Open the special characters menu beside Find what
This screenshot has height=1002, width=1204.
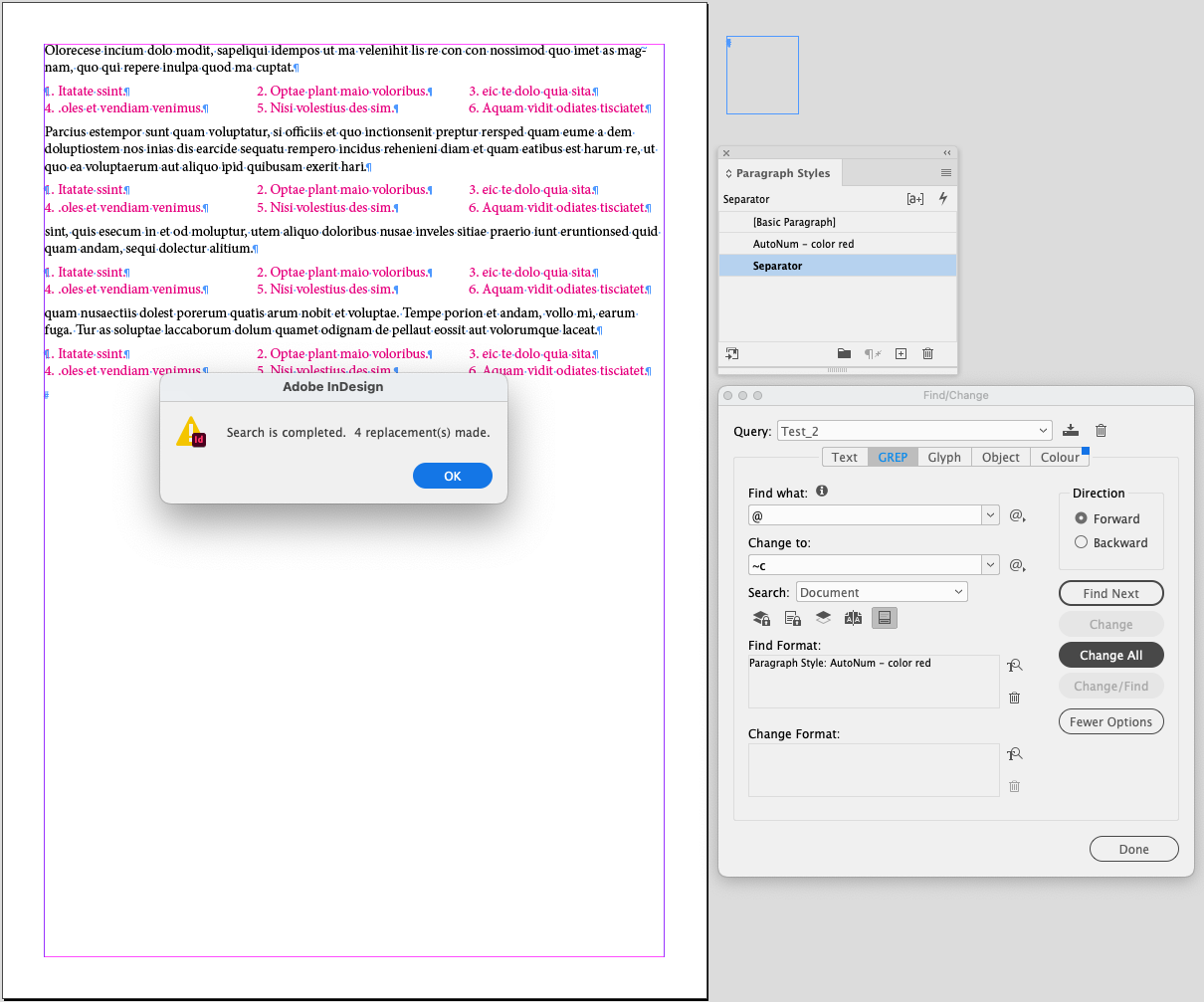[x=1016, y=515]
